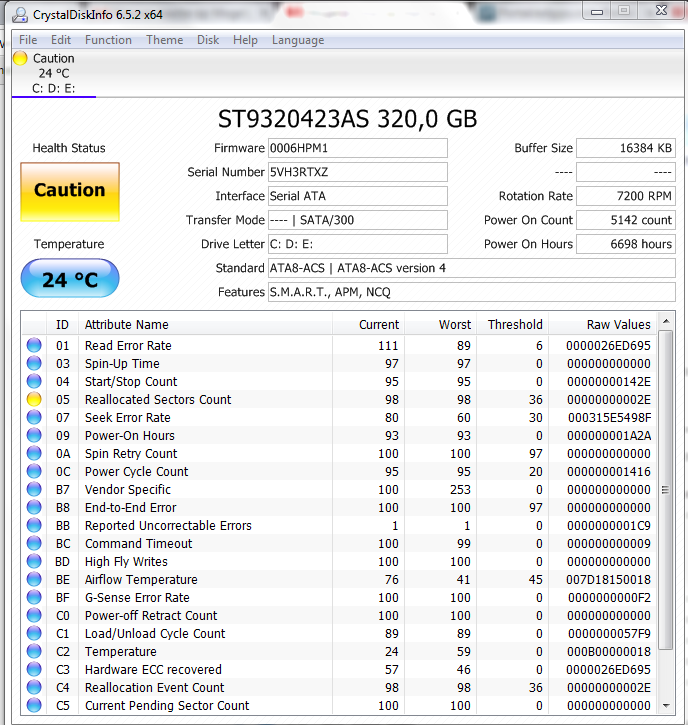Image resolution: width=688 pixels, height=725 pixels.
Task: Click the yellow Reallocated Sectors Count status icon
Action: (x=34, y=400)
